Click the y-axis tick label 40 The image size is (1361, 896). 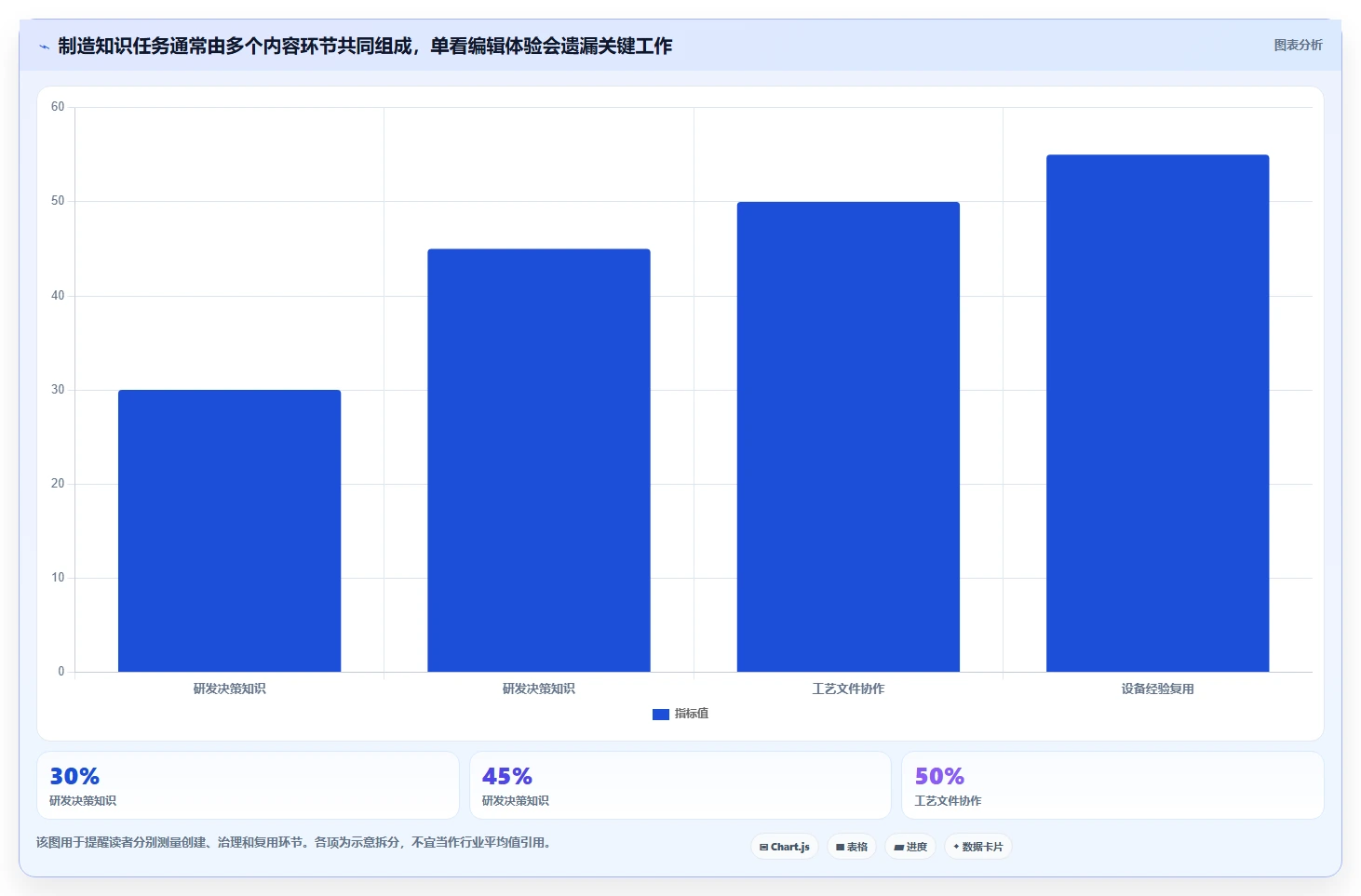(58, 296)
